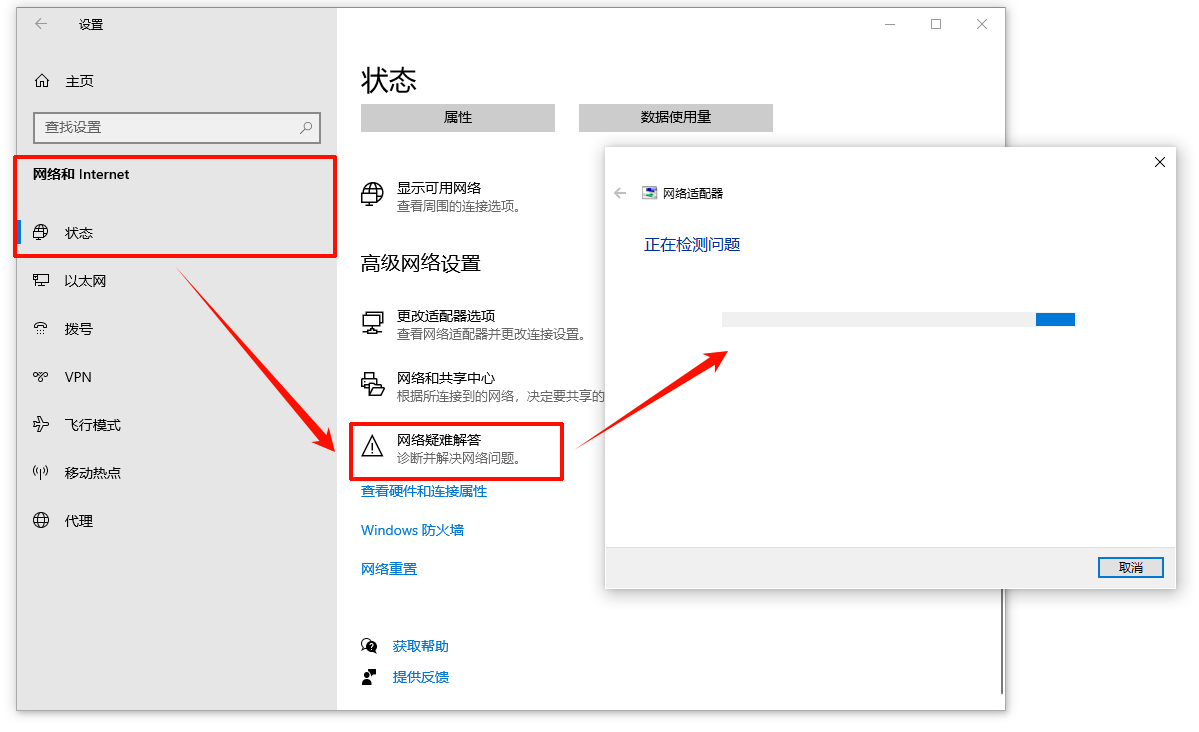Screen dimensions: 1199x732
Task: Open the 数据使用量 view
Action: pyautogui.click(x=675, y=117)
